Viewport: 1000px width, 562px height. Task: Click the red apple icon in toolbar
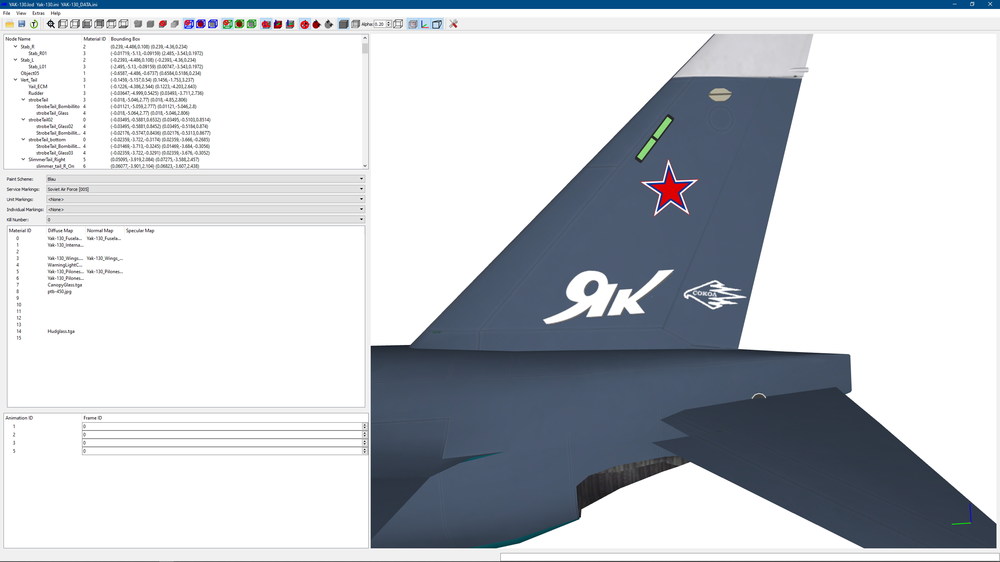tap(316, 24)
